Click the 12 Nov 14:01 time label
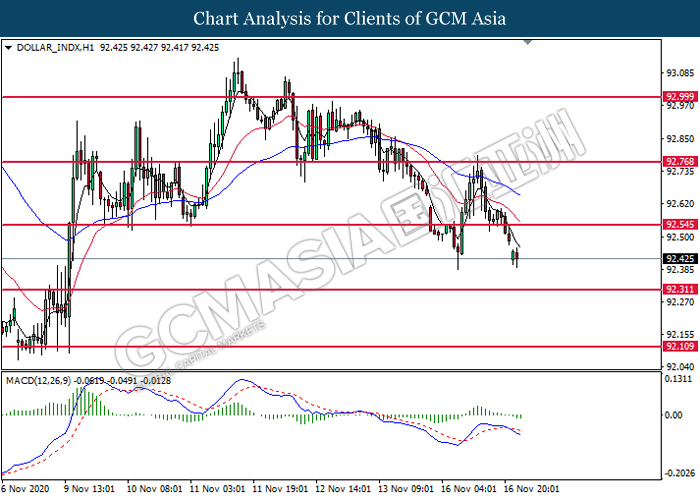The image size is (700, 500). 343,489
